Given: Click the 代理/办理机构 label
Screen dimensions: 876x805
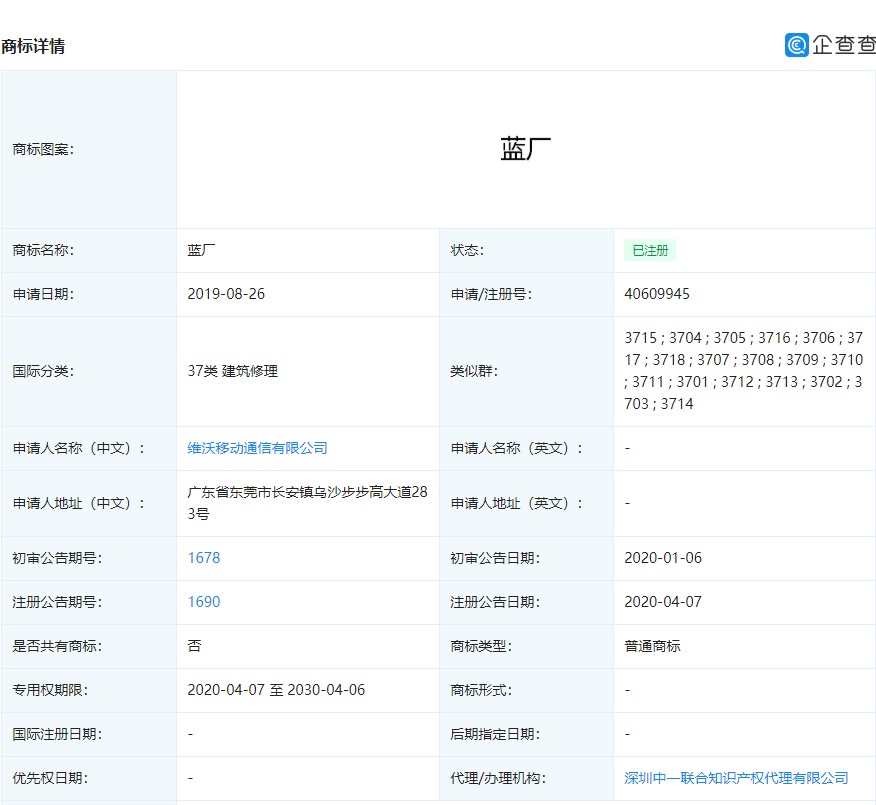Looking at the screenshot, I should (498, 778).
